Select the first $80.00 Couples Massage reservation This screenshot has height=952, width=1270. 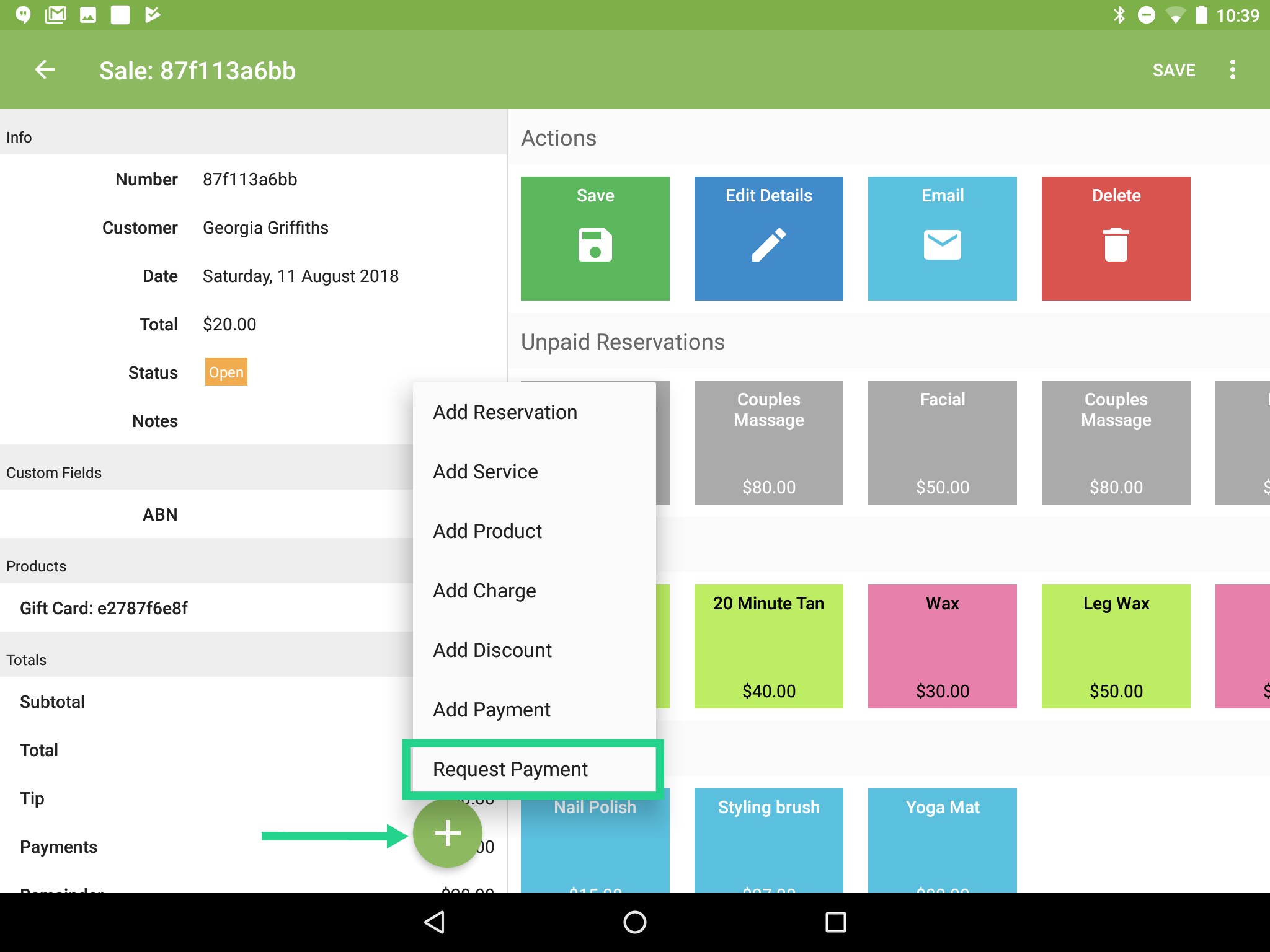[768, 443]
